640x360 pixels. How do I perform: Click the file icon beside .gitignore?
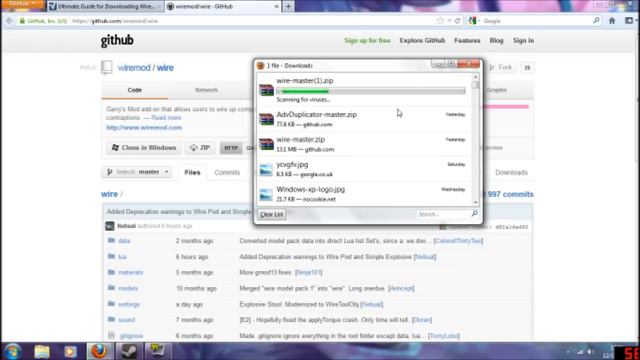[111, 336]
